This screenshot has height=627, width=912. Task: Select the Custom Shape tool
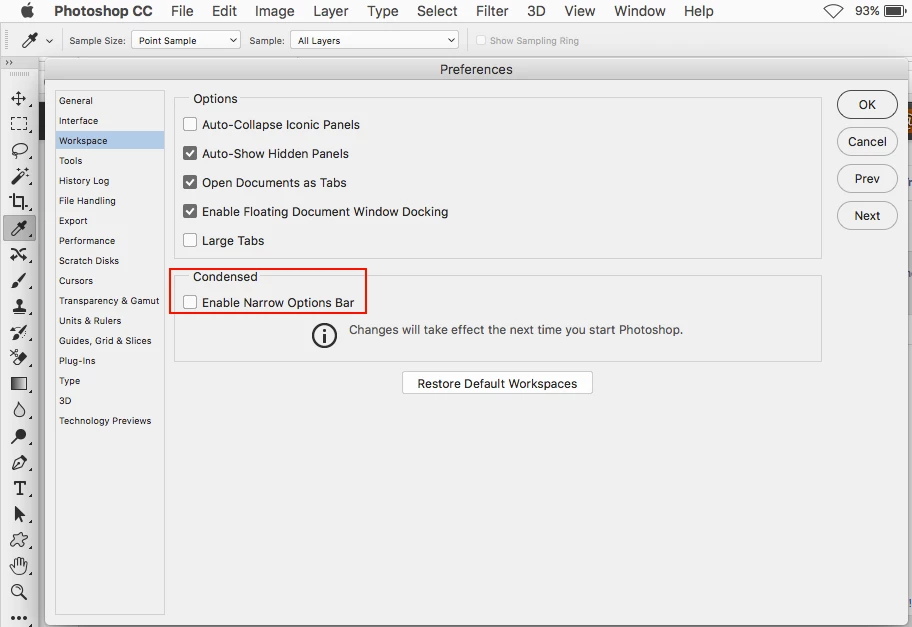pyautogui.click(x=19, y=540)
